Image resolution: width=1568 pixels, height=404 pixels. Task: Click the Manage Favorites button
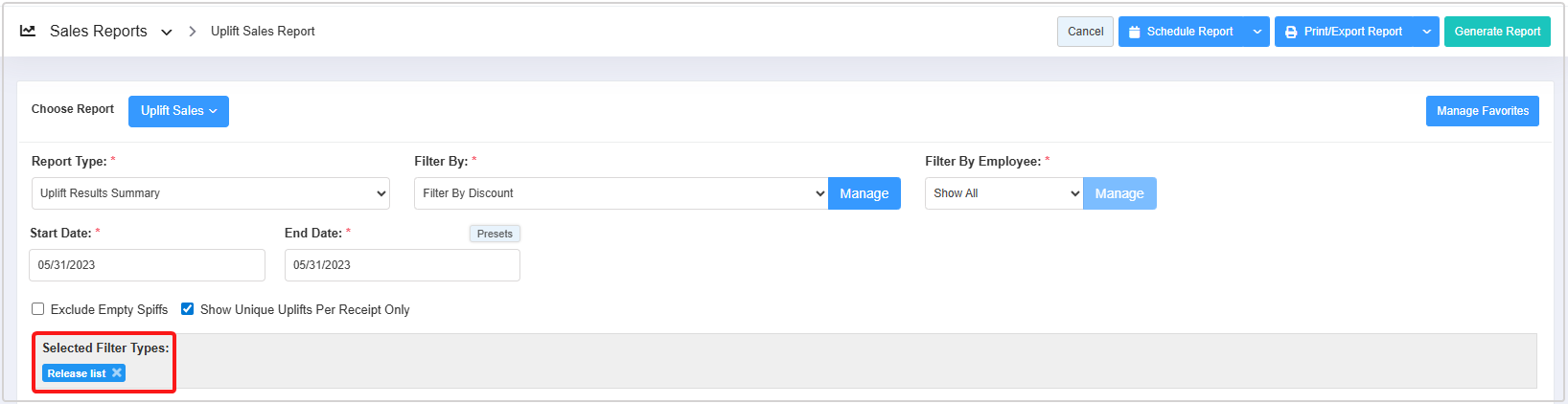coord(1482,111)
